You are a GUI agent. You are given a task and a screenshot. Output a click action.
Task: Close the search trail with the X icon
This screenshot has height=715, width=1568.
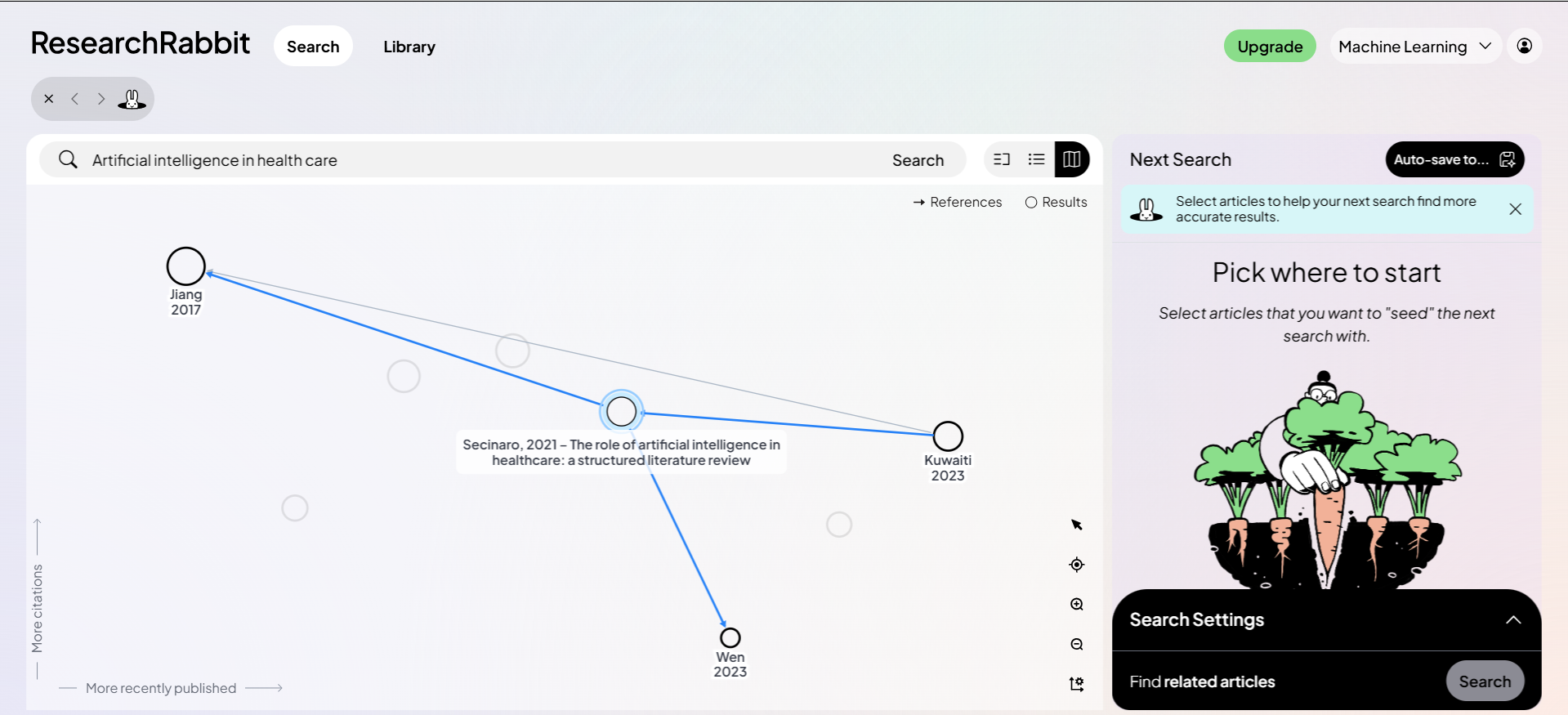pyautogui.click(x=49, y=99)
